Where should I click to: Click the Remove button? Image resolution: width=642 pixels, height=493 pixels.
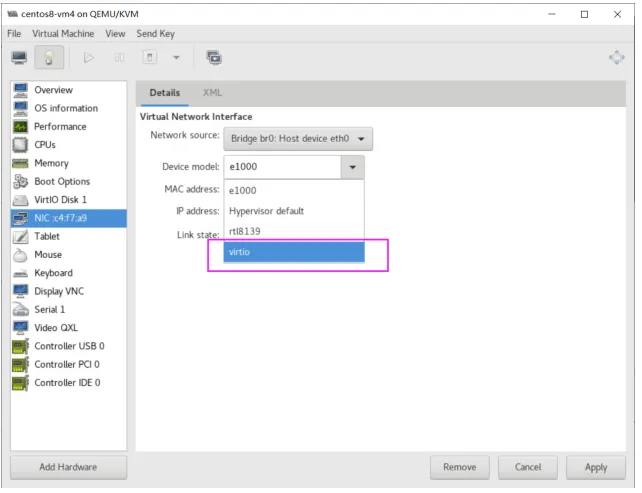[460, 468]
